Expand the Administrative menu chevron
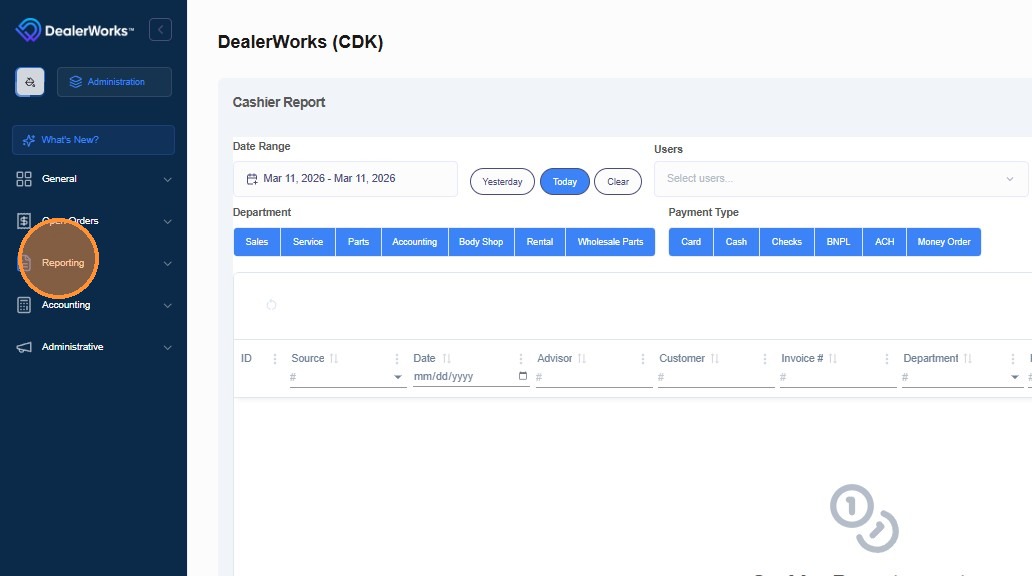Viewport: 1032px width, 576px height. (167, 347)
